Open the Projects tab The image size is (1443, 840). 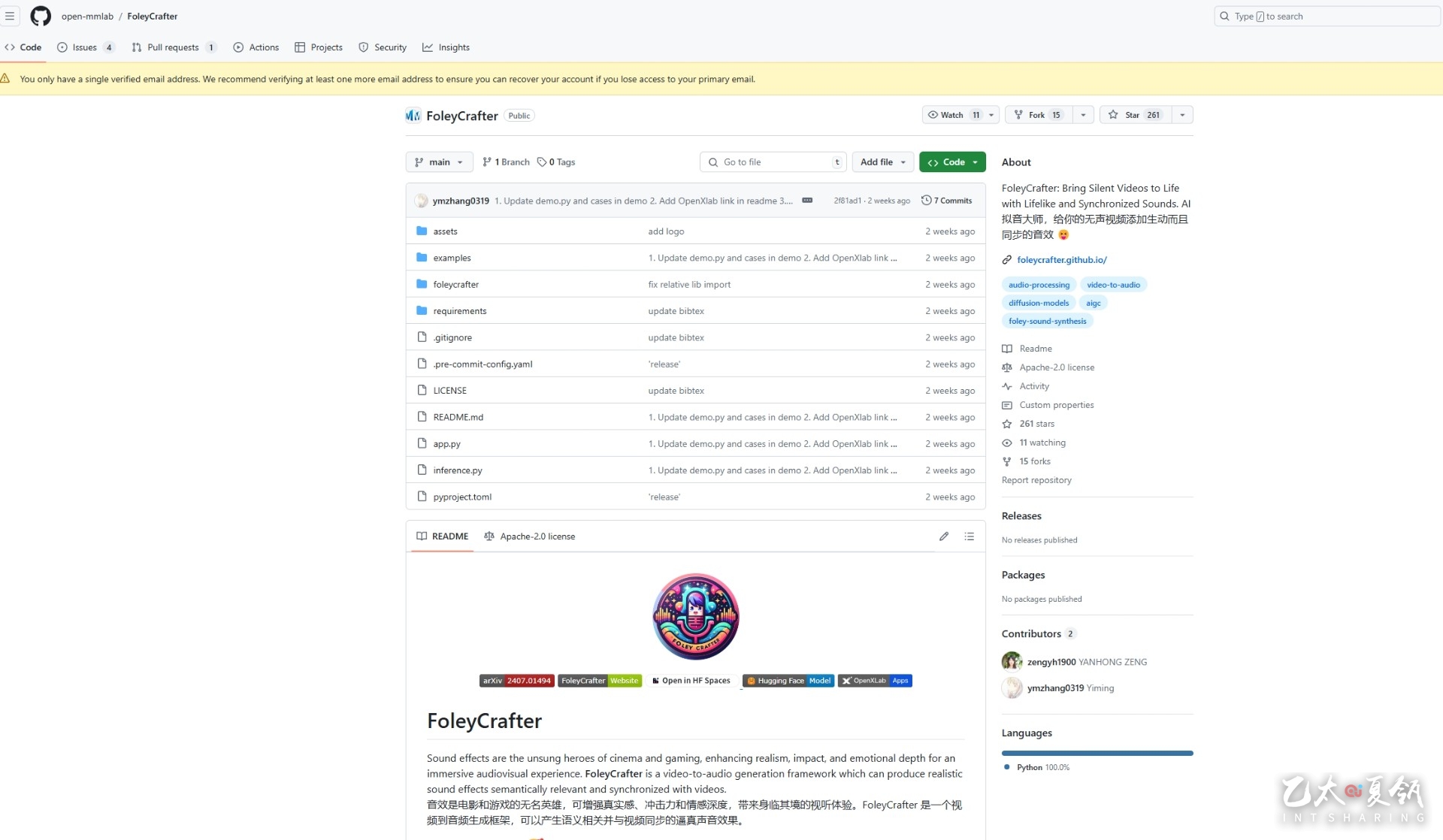[x=319, y=47]
